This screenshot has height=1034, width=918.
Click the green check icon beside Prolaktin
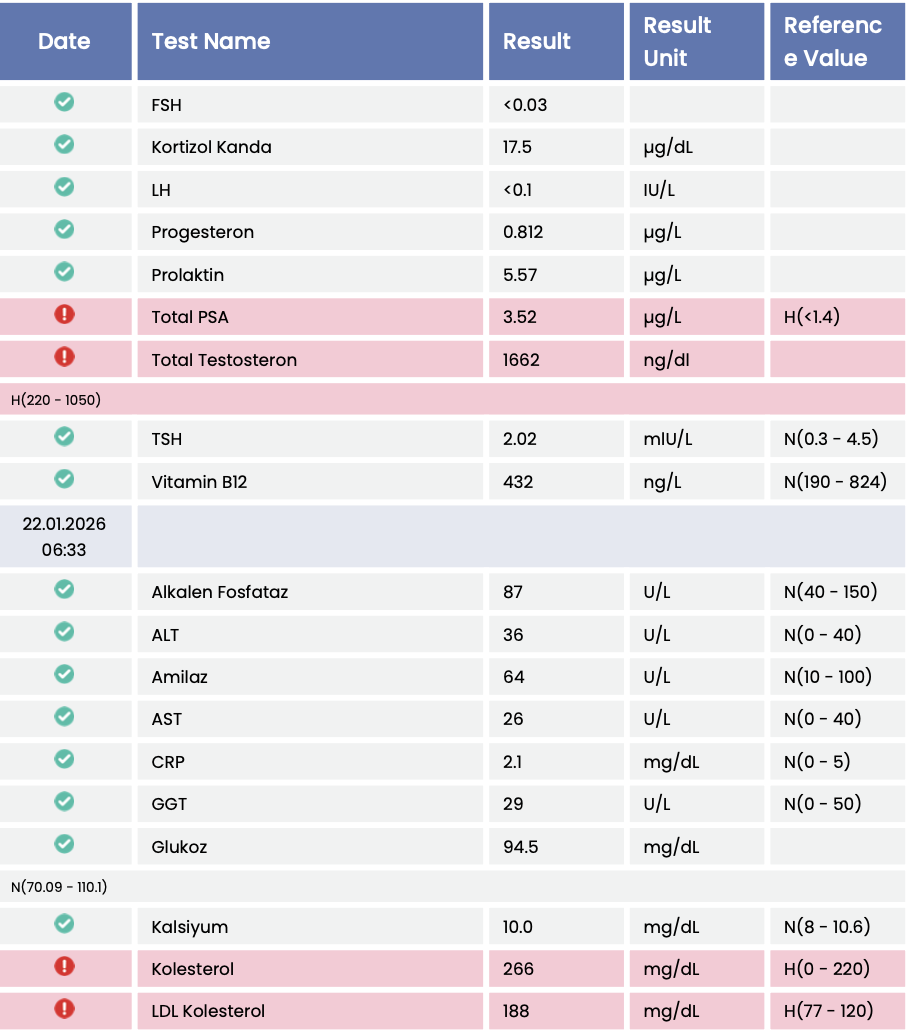tap(64, 272)
